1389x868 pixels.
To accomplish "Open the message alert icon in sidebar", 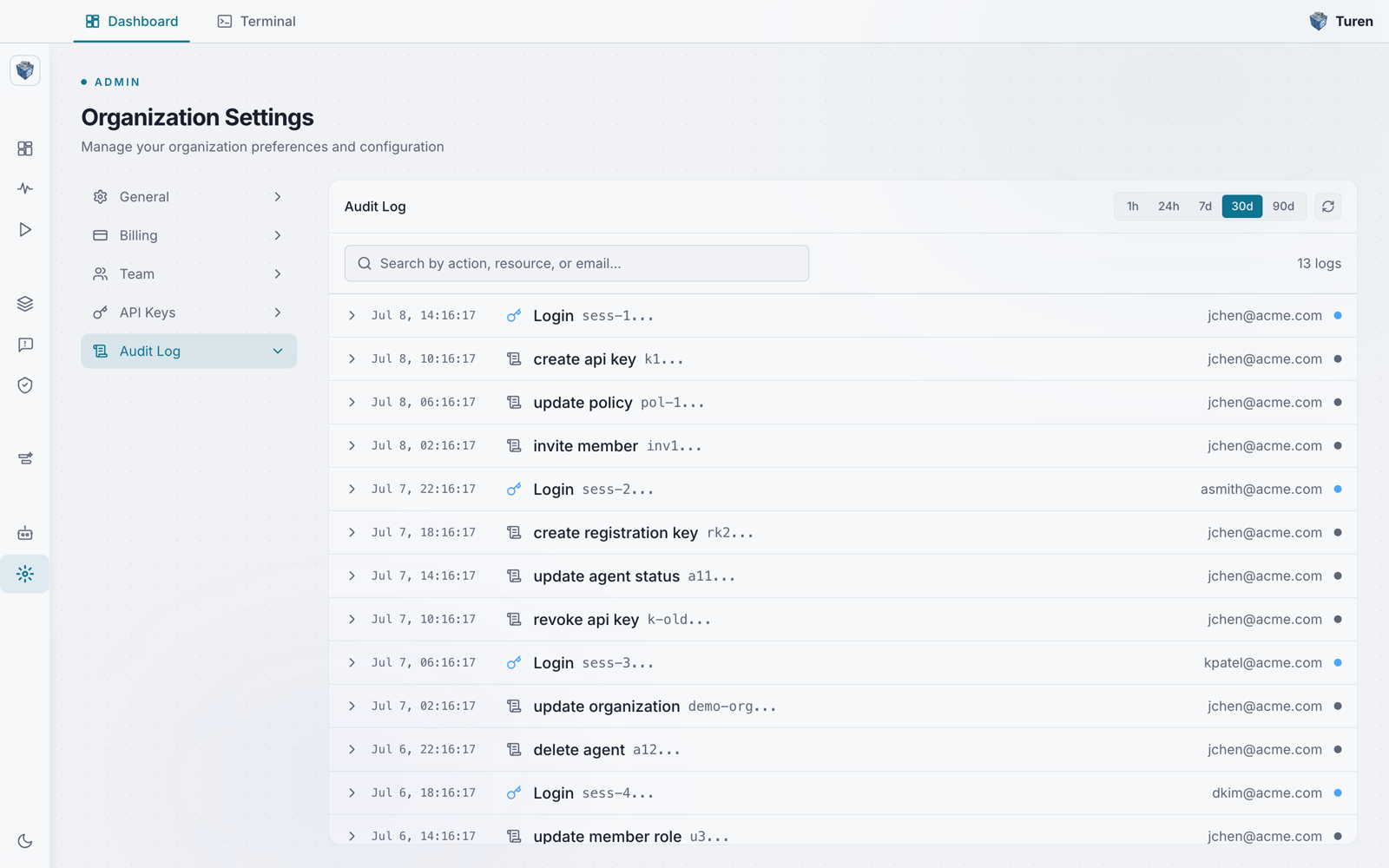I will pos(25,345).
